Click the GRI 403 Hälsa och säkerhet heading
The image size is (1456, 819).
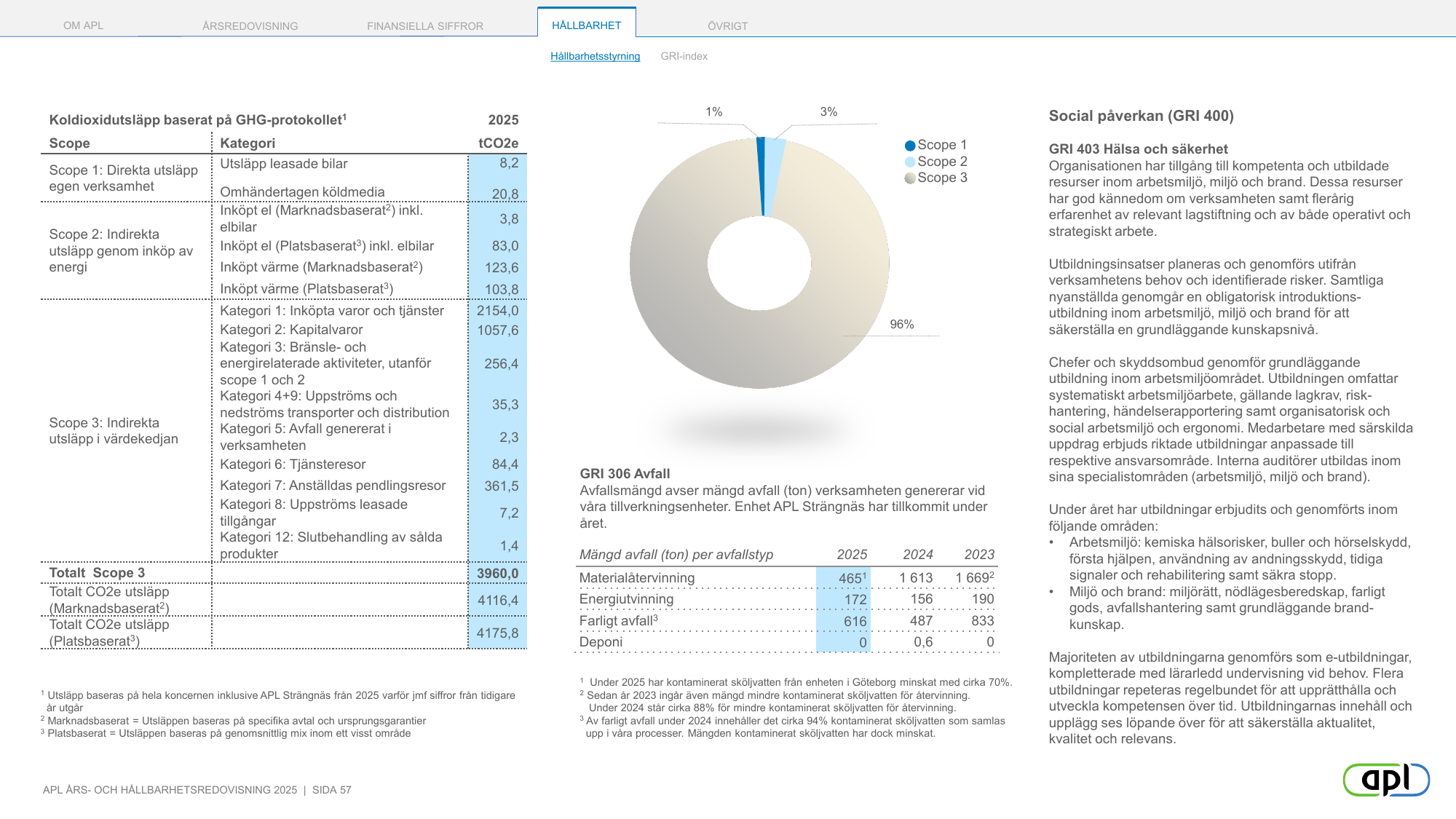coord(1138,149)
